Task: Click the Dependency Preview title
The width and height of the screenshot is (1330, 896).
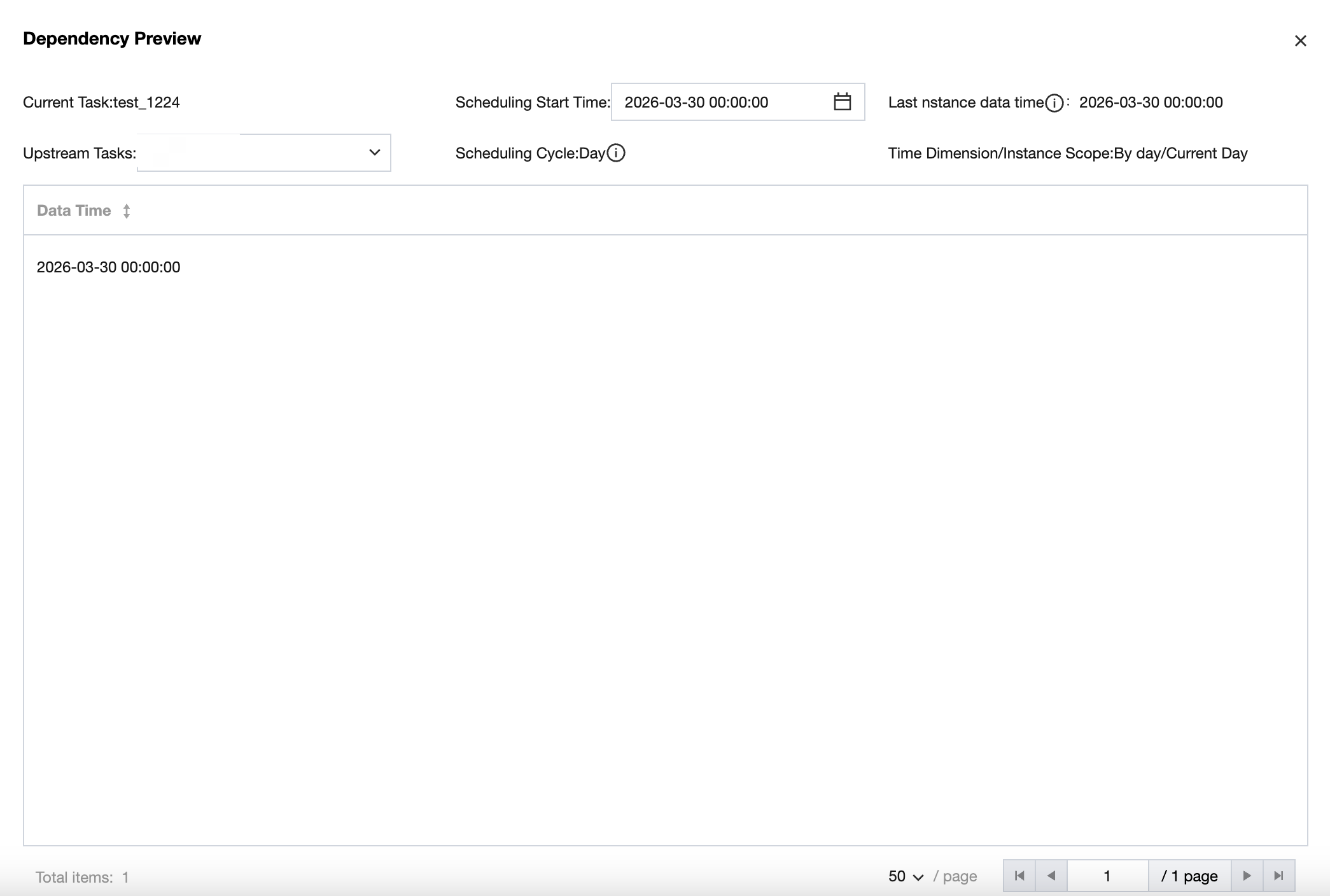Action: point(112,38)
